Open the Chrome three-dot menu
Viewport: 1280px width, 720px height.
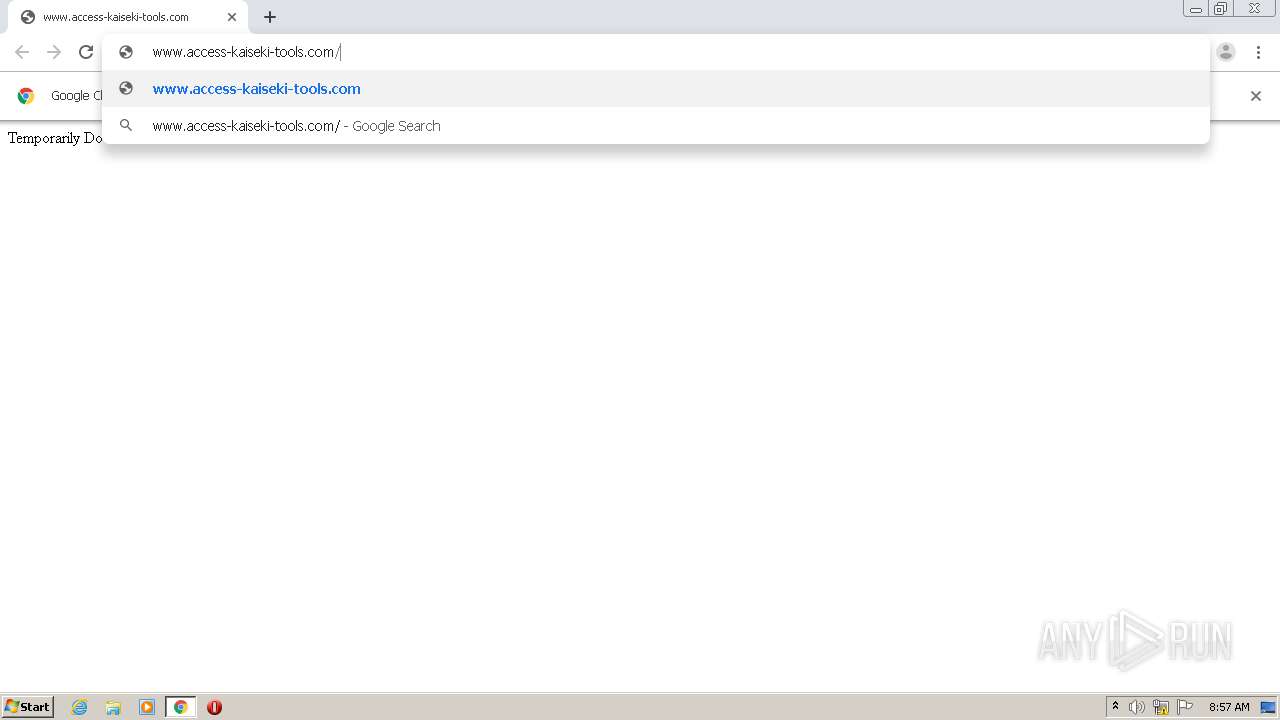point(1258,52)
